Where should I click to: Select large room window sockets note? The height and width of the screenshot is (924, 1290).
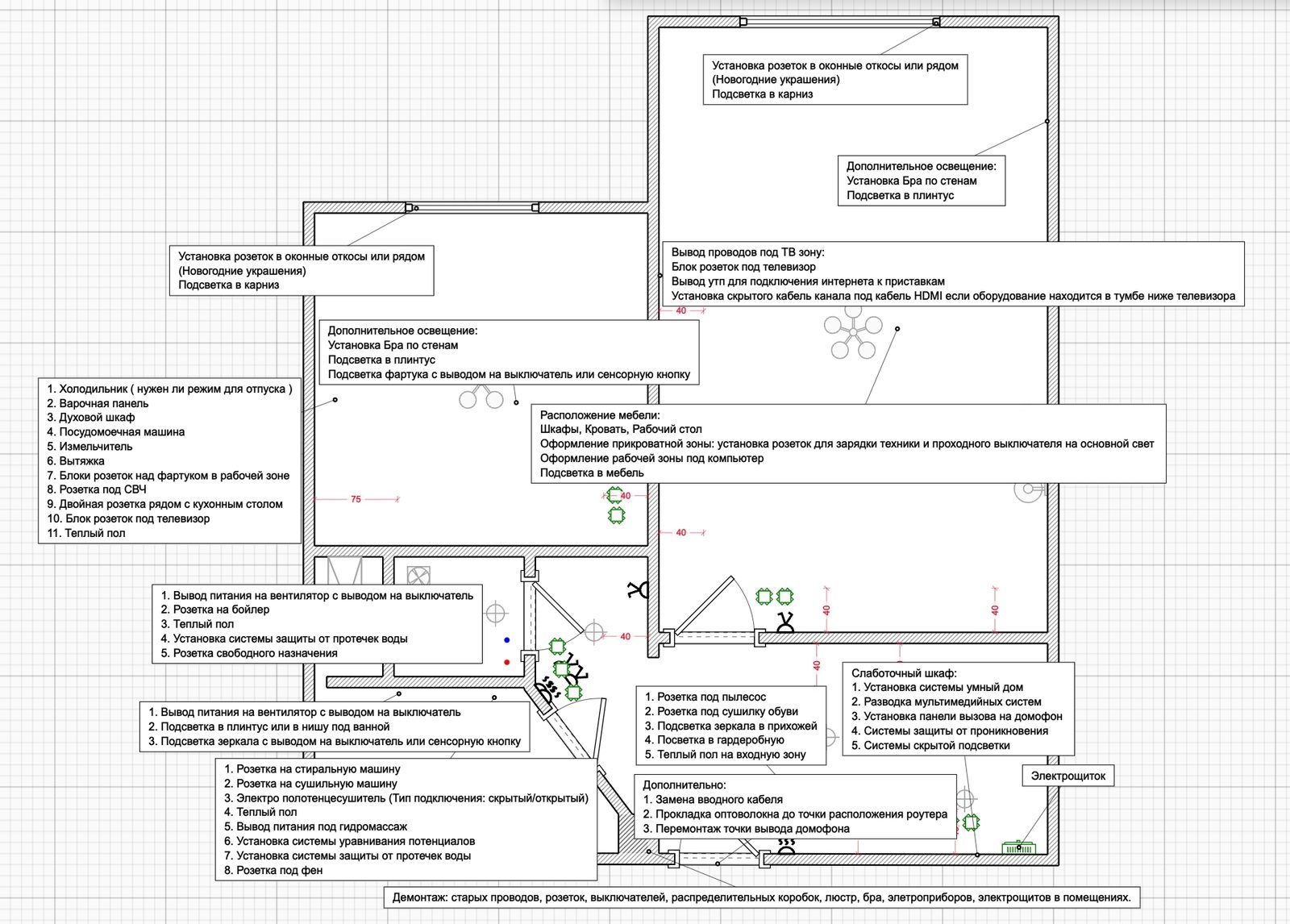[x=835, y=80]
